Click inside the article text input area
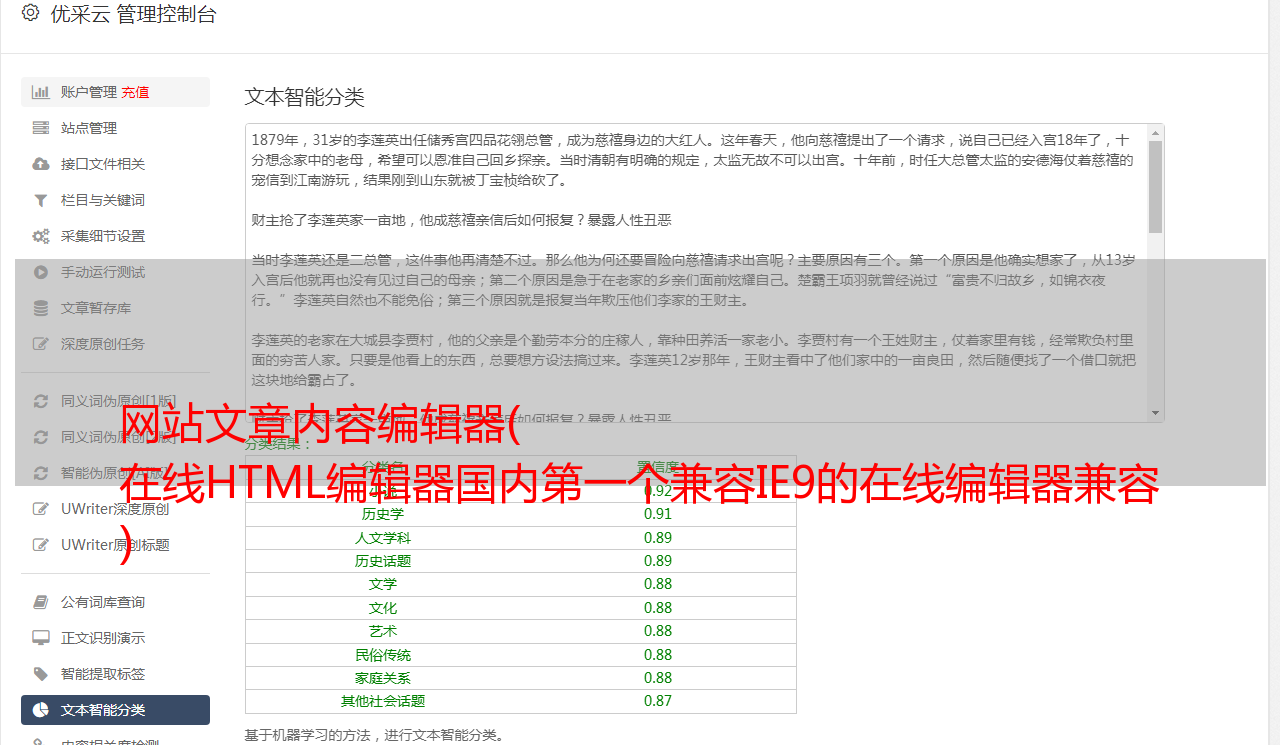1280x745 pixels. tap(696, 272)
